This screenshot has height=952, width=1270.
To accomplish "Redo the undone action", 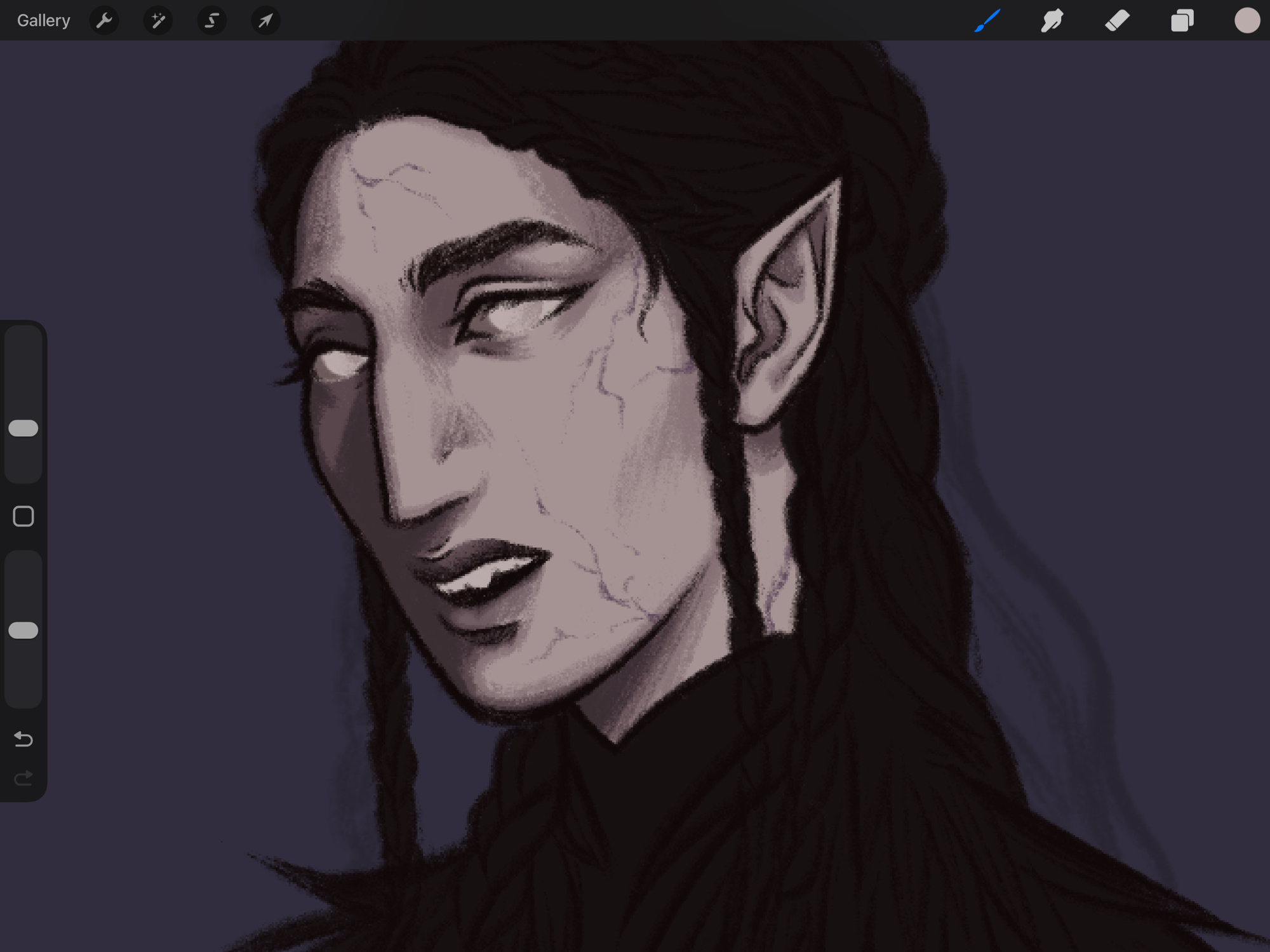I will [x=23, y=778].
